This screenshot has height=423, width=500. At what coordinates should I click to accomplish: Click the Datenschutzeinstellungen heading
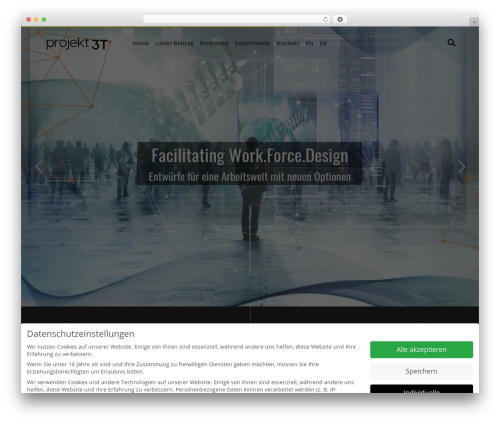(x=81, y=334)
